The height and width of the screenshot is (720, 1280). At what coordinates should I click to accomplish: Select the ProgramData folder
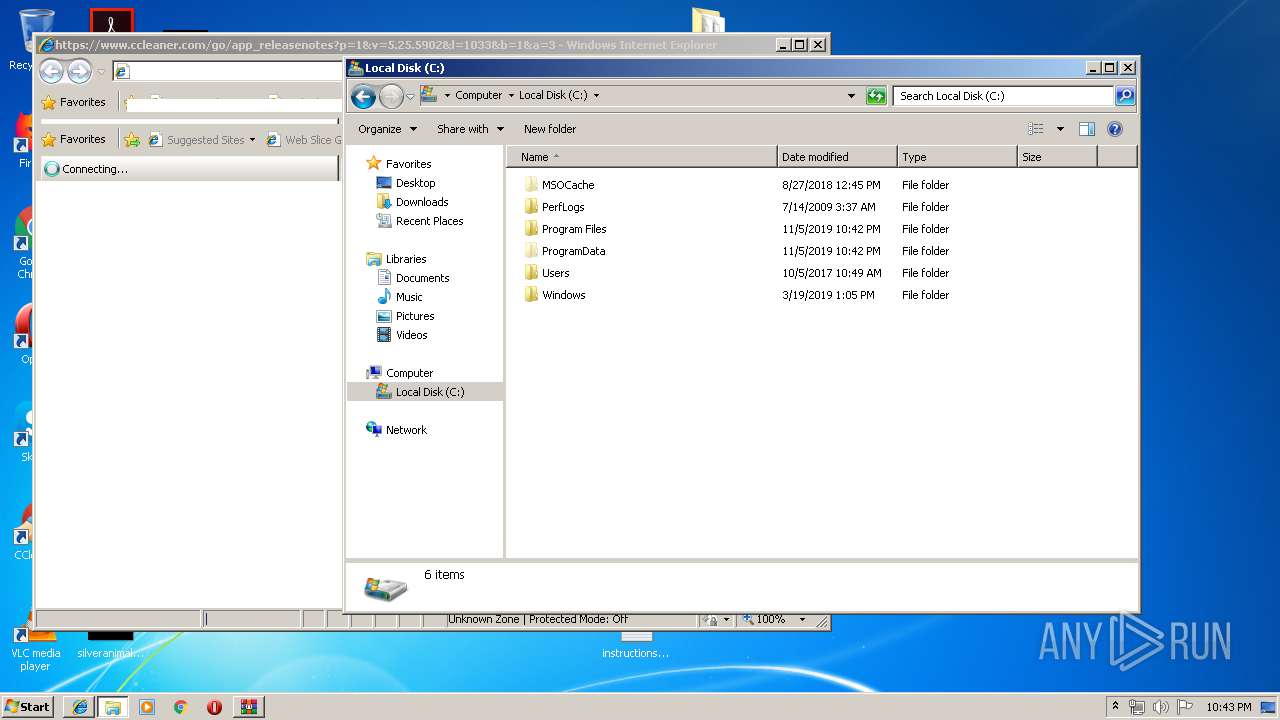(573, 251)
